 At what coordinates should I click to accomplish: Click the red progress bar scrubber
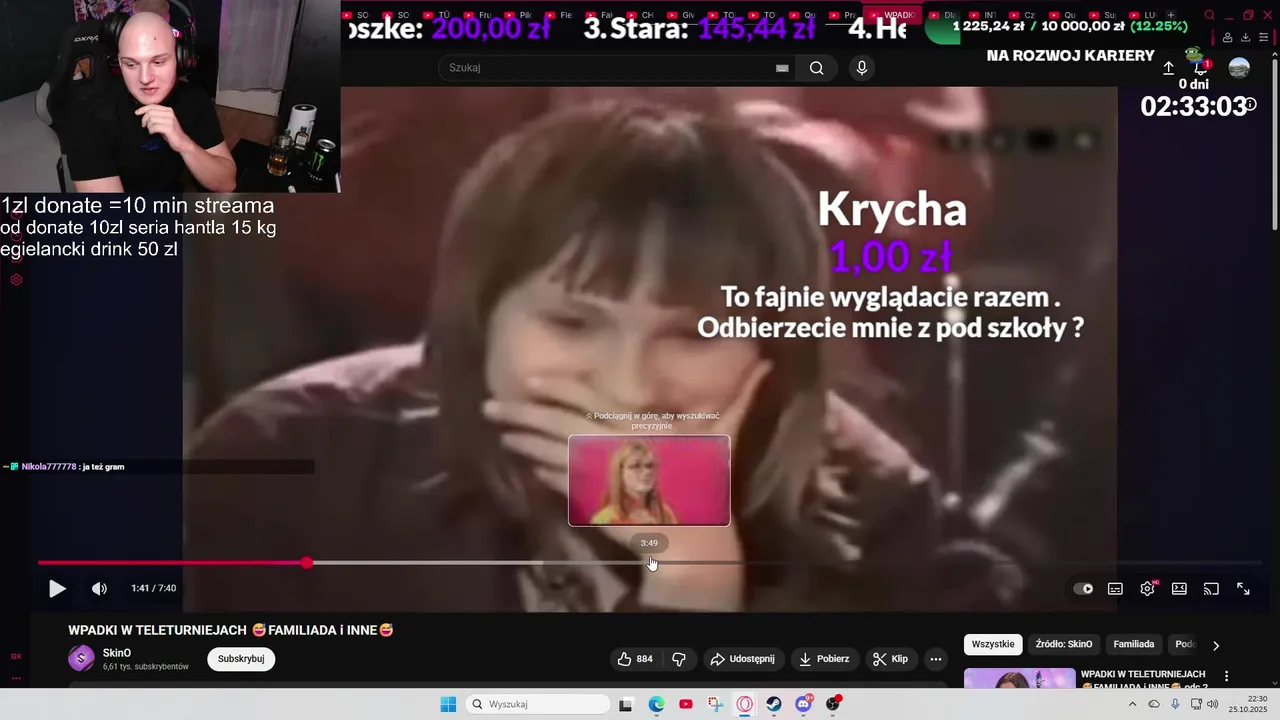(306, 563)
